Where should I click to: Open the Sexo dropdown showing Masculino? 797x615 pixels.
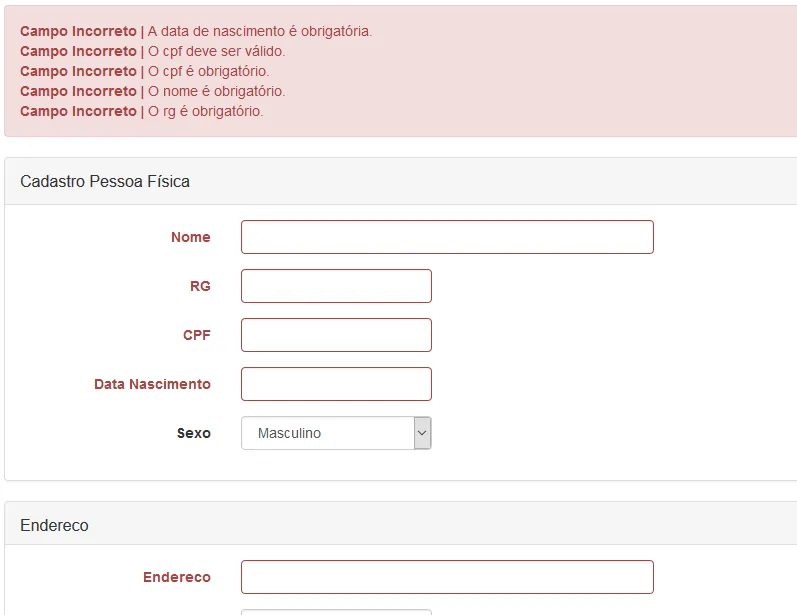(x=336, y=433)
